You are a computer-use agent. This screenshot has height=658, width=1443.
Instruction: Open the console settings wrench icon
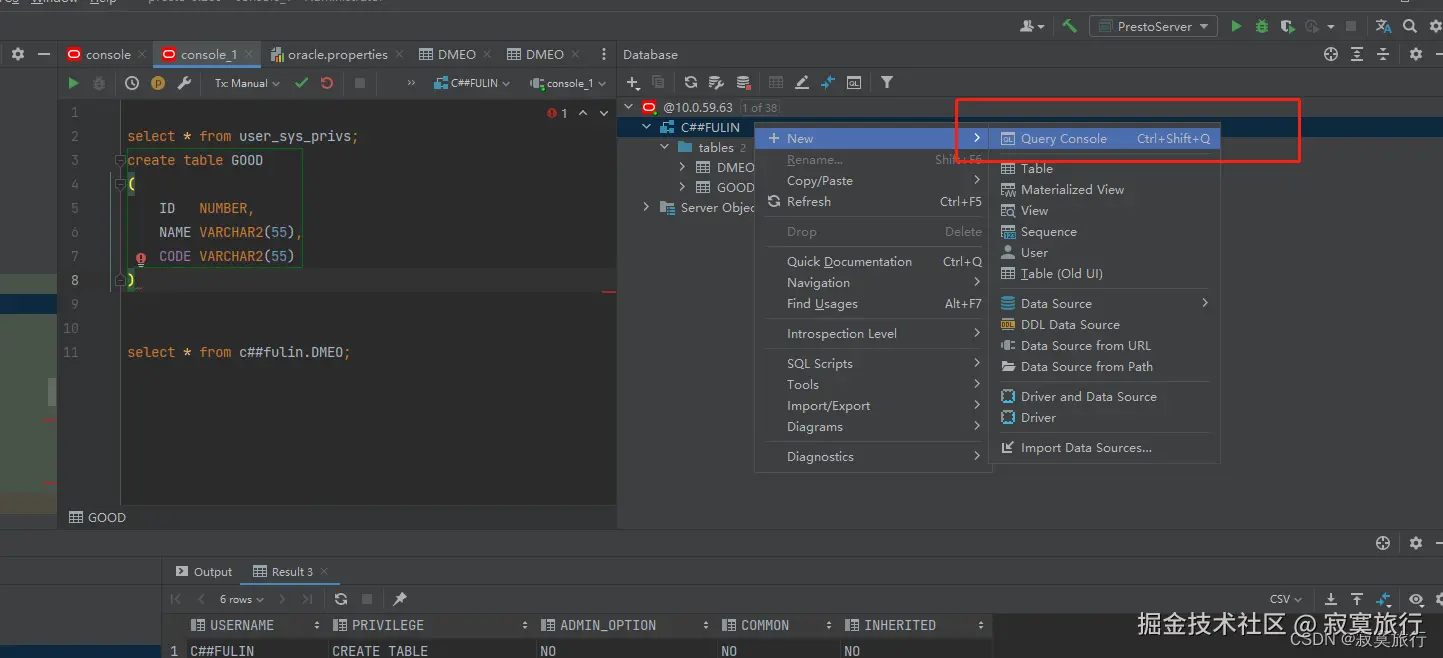coord(184,84)
